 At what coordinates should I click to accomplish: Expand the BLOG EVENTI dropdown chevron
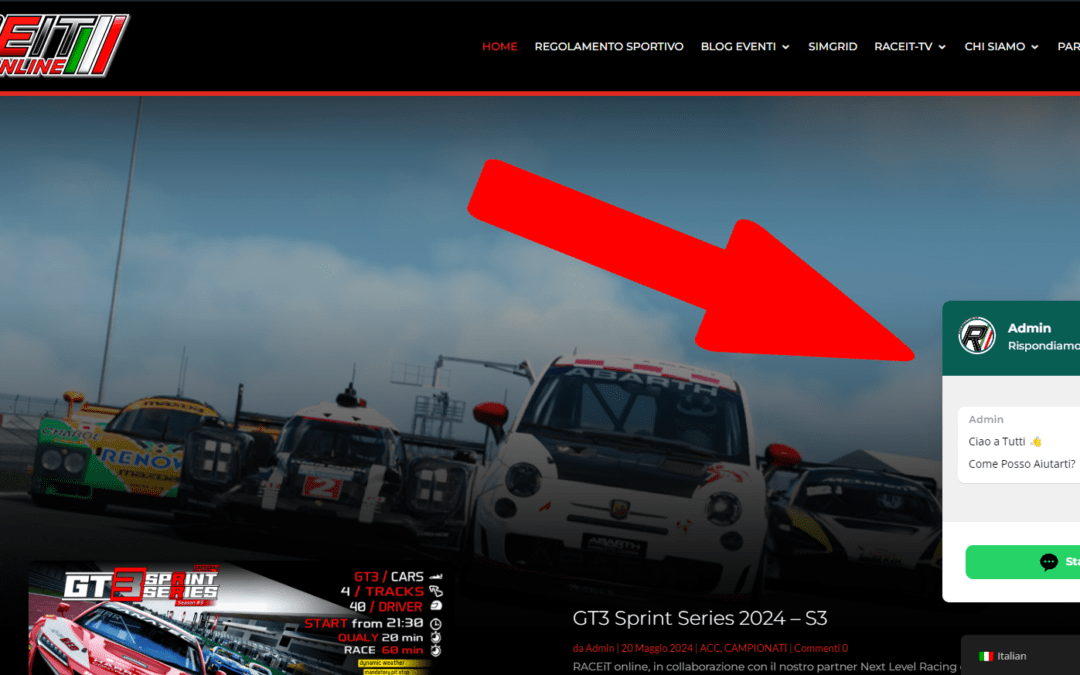tap(786, 47)
